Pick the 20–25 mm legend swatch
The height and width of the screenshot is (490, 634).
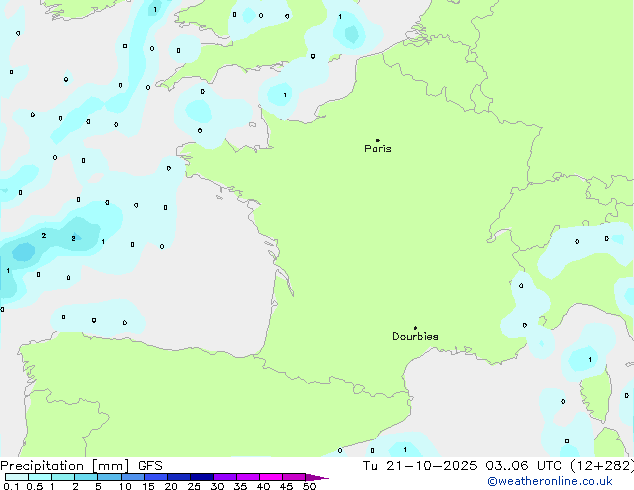(179, 477)
